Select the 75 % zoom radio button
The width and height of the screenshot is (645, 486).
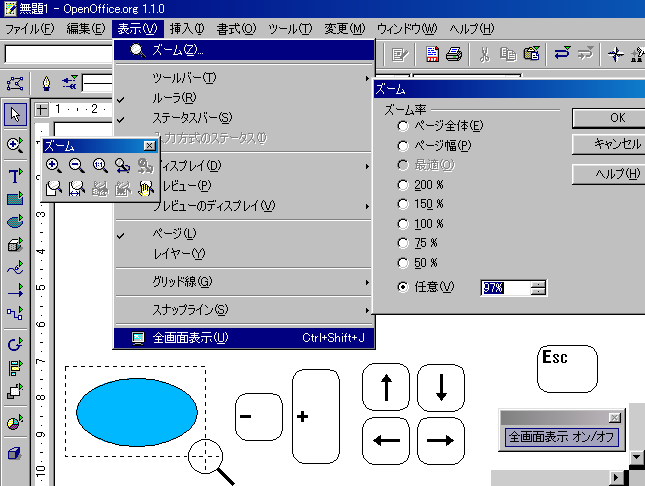tap(403, 243)
